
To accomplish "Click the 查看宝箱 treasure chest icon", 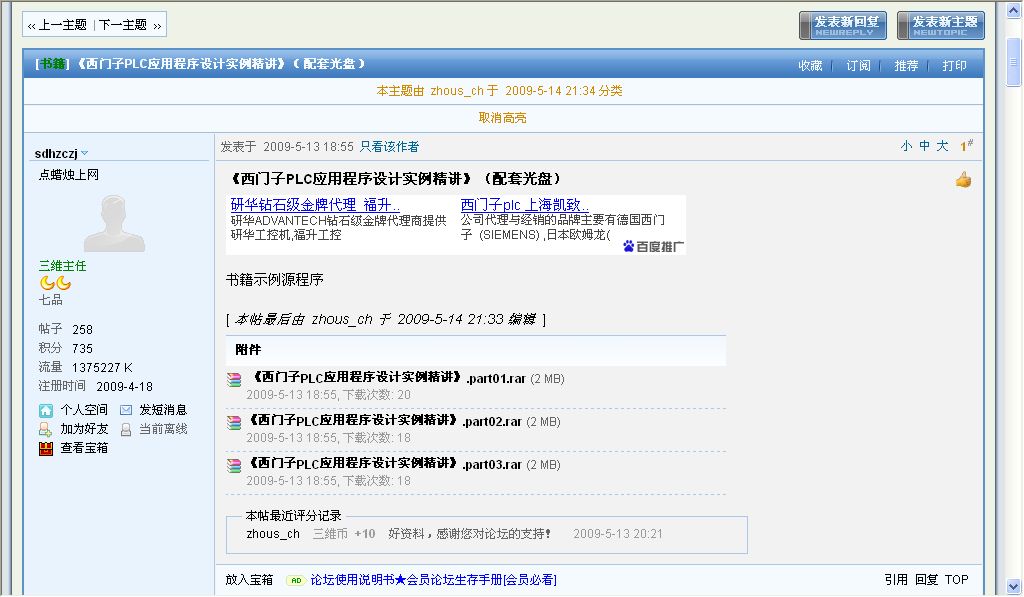I will pyautogui.click(x=46, y=449).
